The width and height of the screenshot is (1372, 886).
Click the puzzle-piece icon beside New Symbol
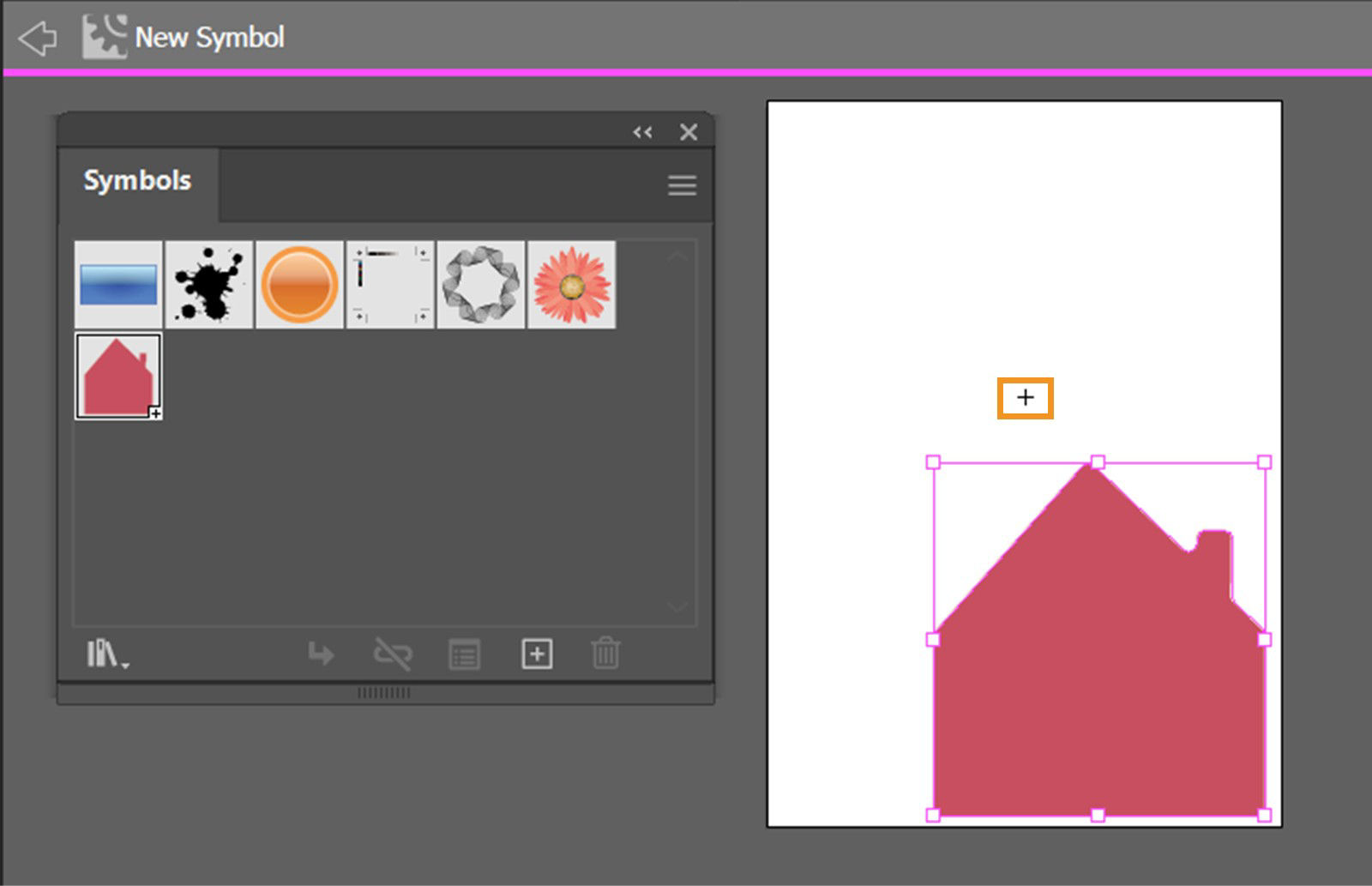point(105,34)
